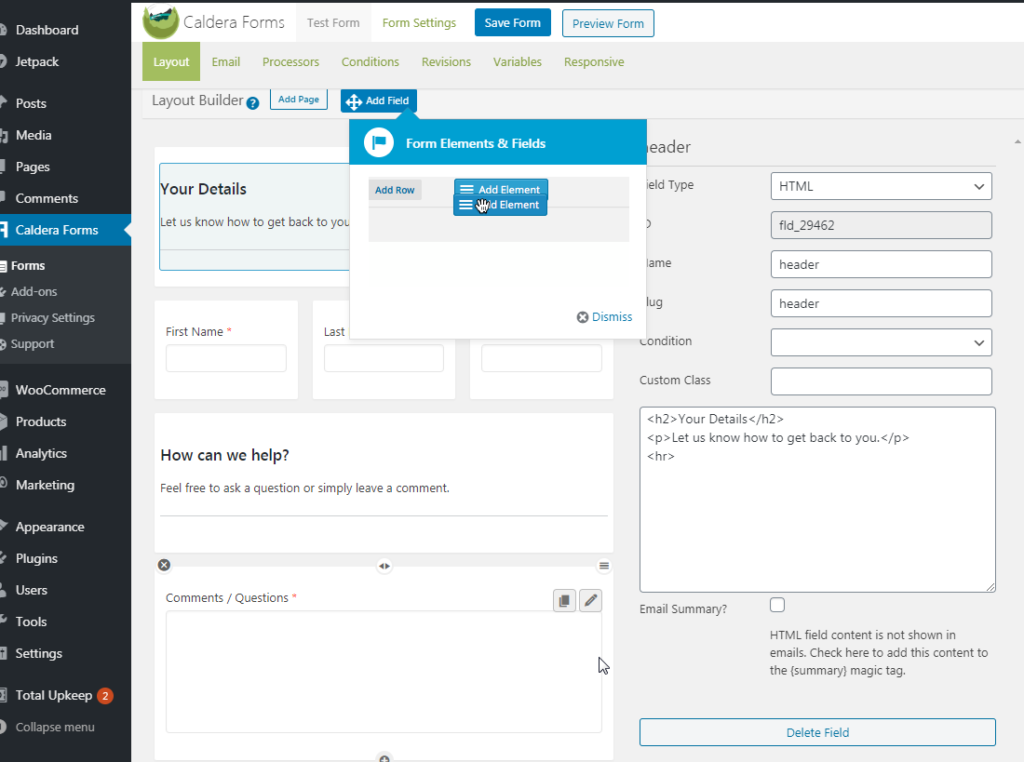The height and width of the screenshot is (762, 1024).
Task: Click the Slug input field
Action: (x=881, y=304)
